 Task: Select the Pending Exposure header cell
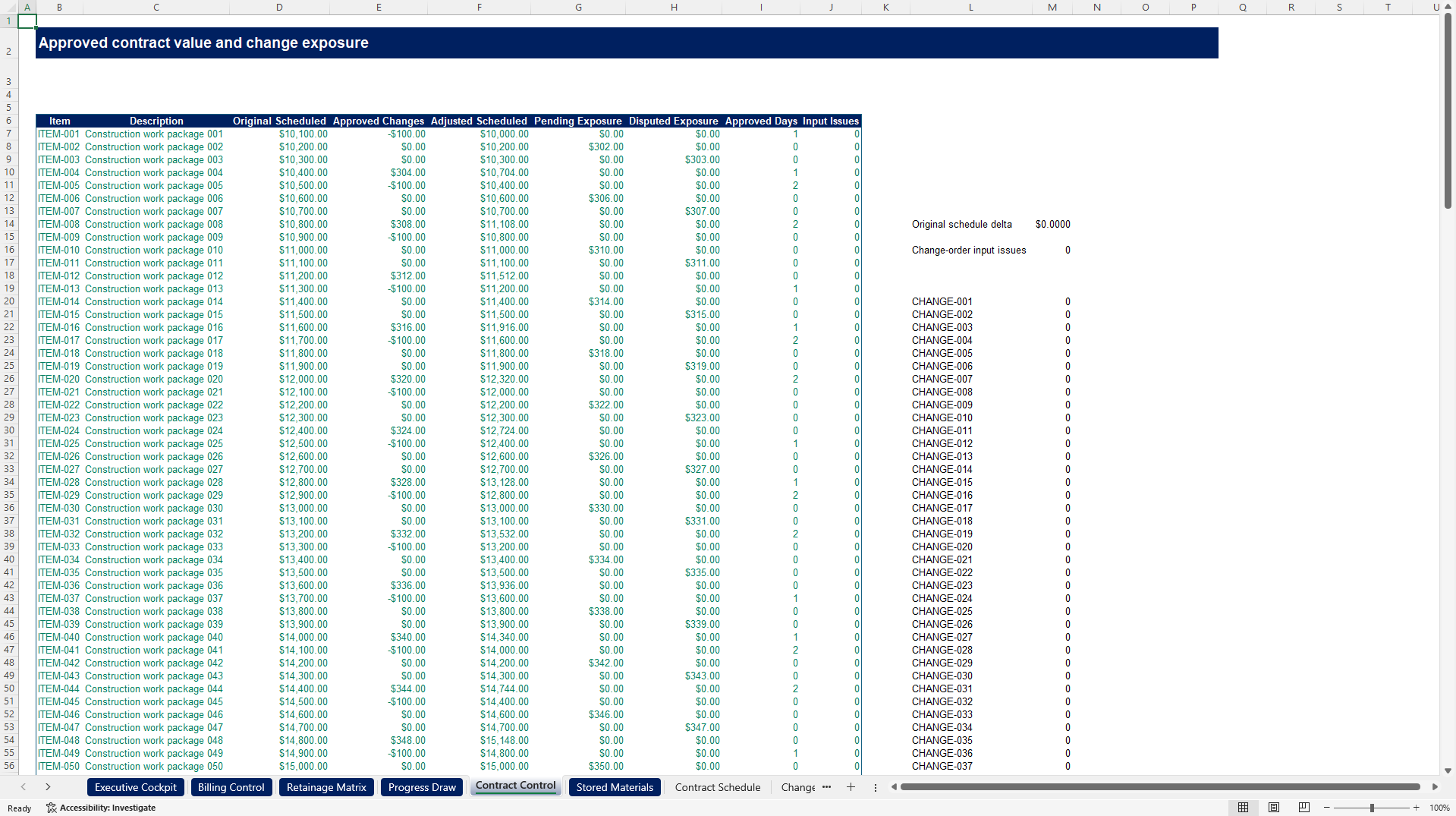(578, 121)
